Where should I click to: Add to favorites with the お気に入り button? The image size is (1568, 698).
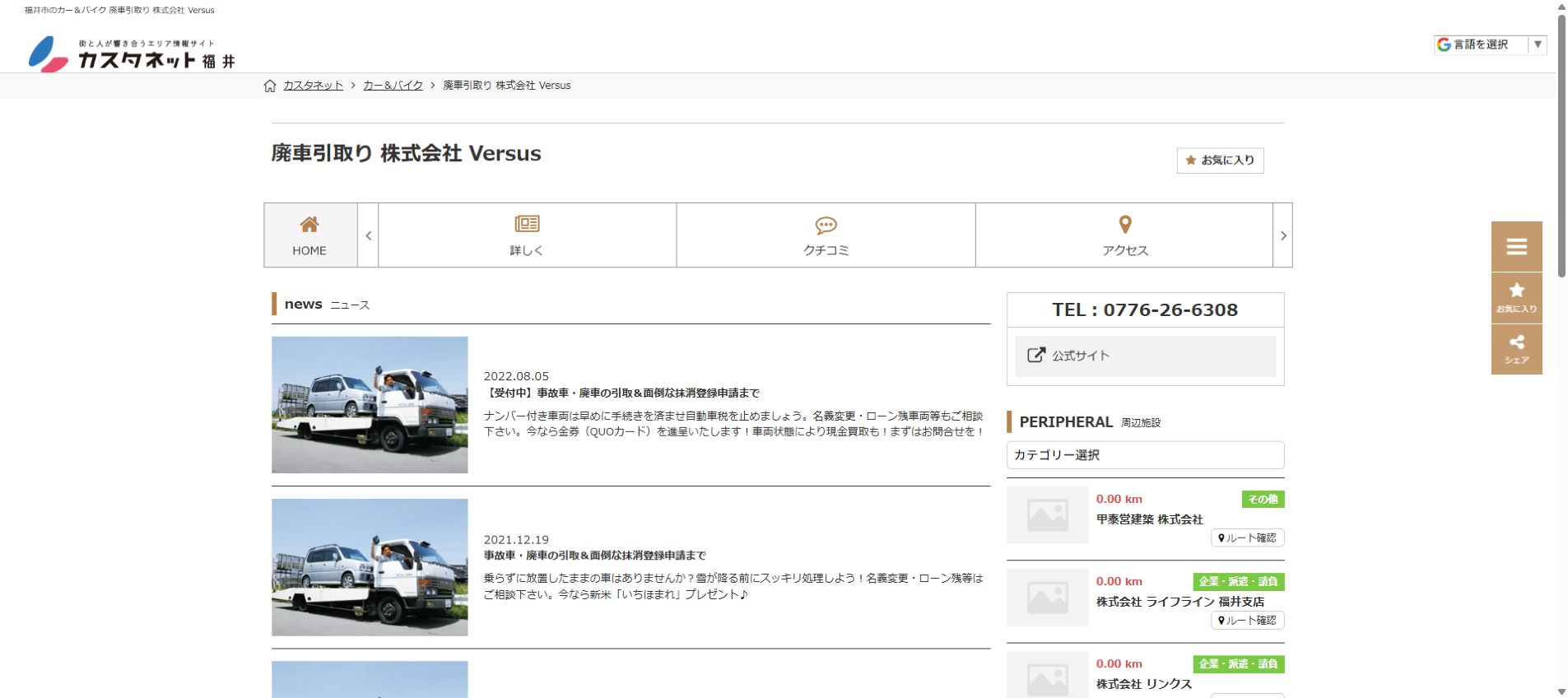[1220, 161]
